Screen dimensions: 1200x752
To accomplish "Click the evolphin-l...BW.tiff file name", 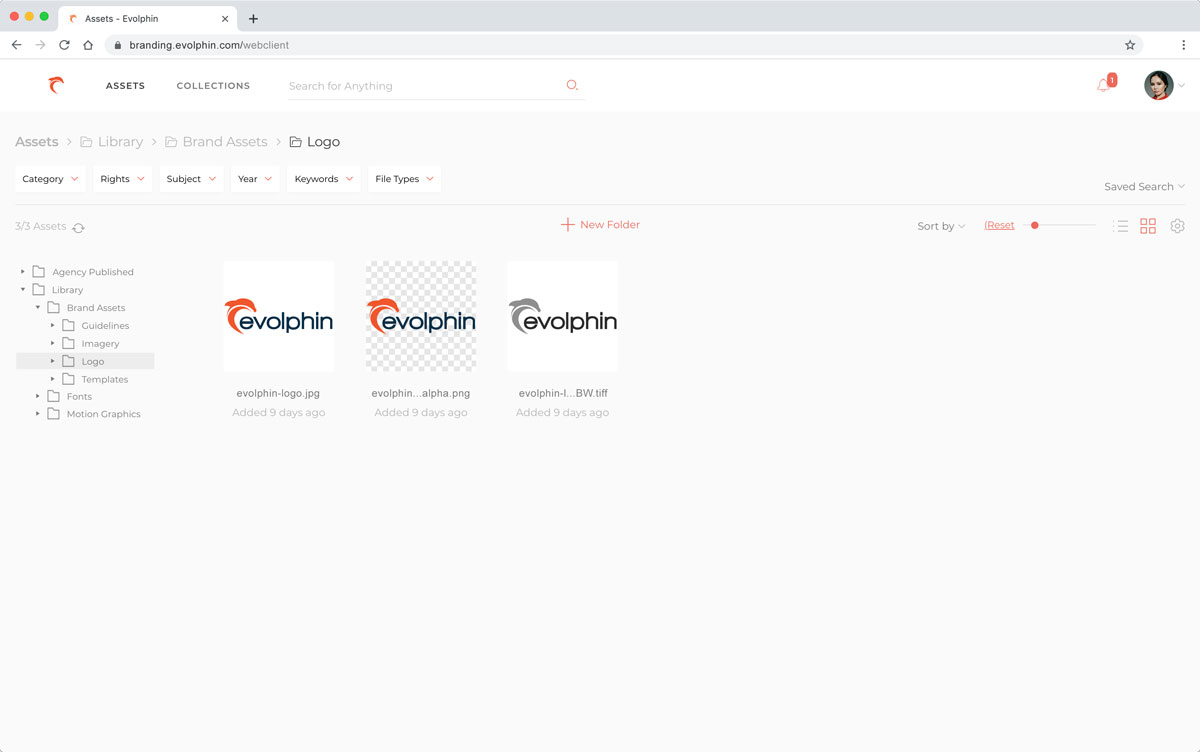I will 563,394.
